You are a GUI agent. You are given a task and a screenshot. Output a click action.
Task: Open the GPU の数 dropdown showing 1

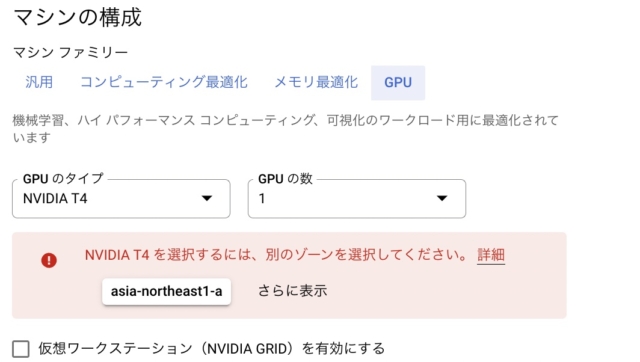click(357, 199)
